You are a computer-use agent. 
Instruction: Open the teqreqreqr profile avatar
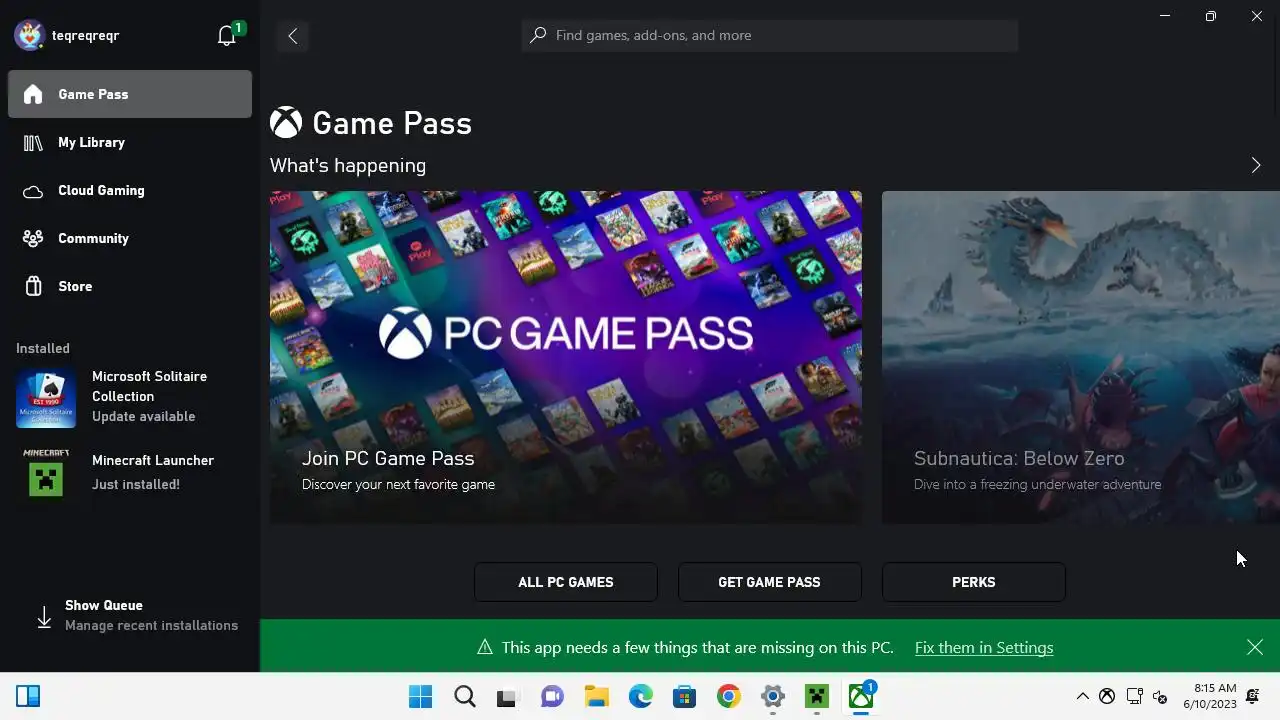(29, 35)
